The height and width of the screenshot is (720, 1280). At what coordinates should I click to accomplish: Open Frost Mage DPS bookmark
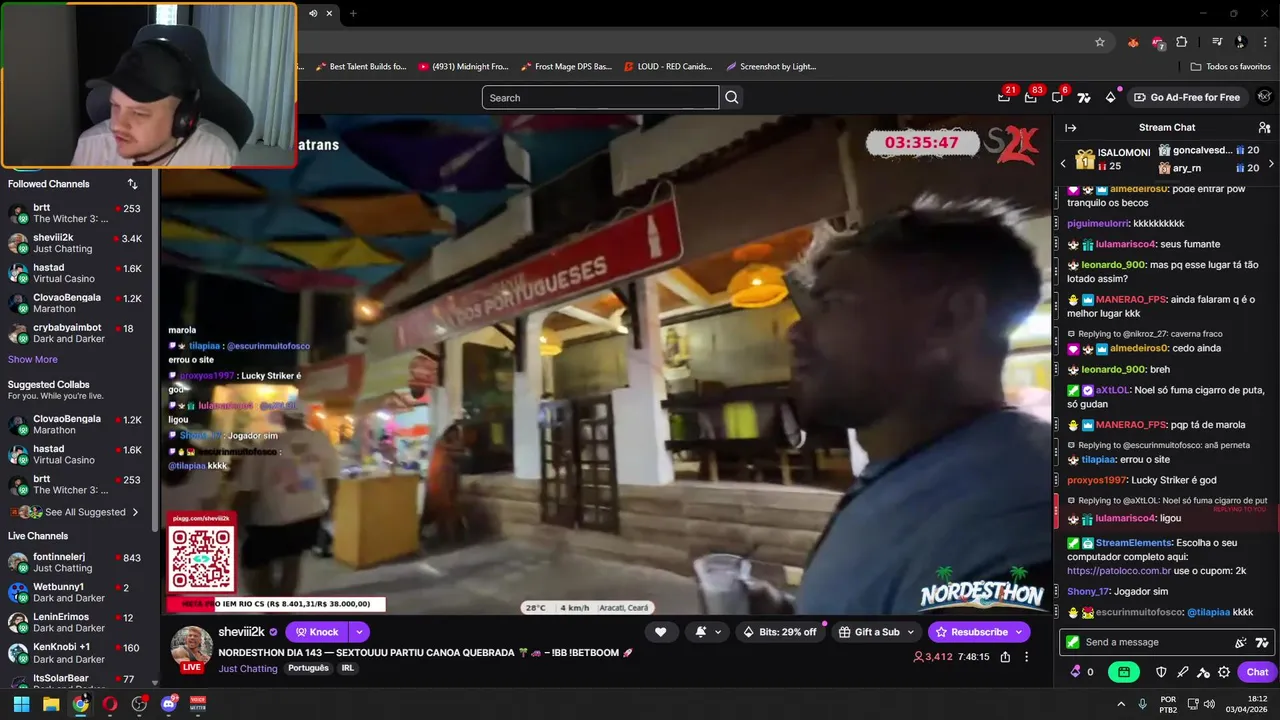[566, 67]
